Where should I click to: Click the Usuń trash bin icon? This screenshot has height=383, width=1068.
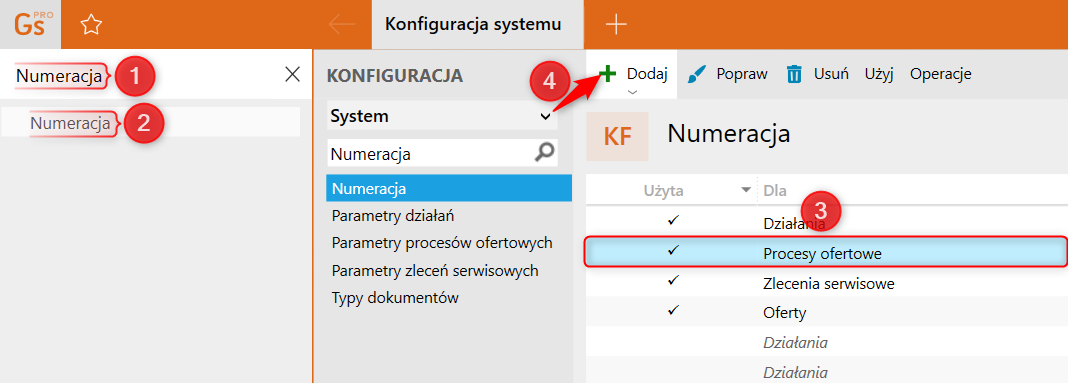794,74
